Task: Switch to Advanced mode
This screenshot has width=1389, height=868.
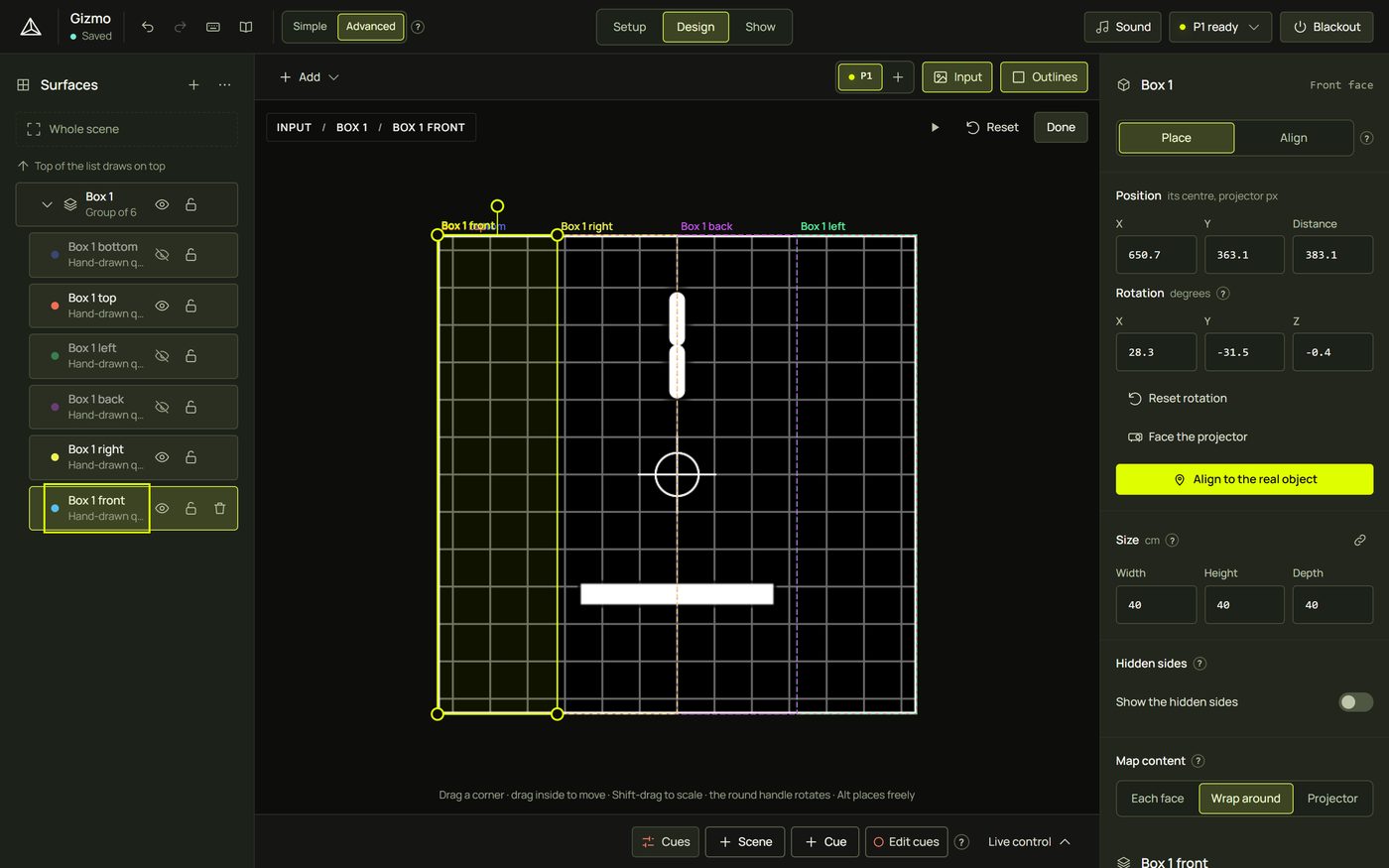Action: click(x=371, y=27)
